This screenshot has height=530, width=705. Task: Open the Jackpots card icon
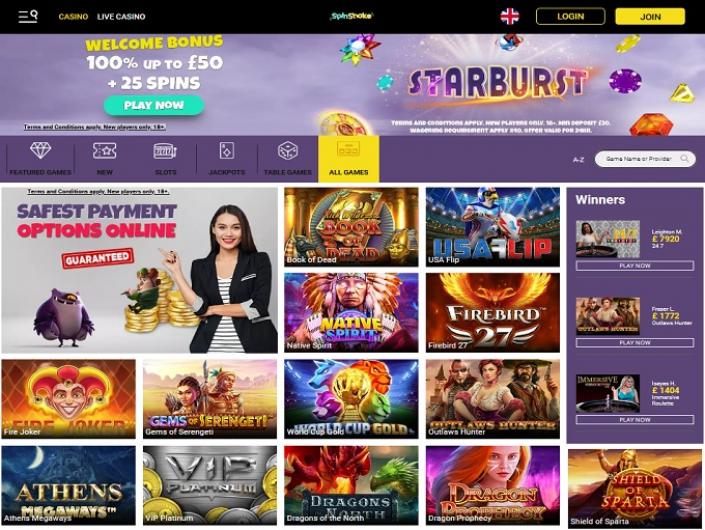click(x=227, y=151)
